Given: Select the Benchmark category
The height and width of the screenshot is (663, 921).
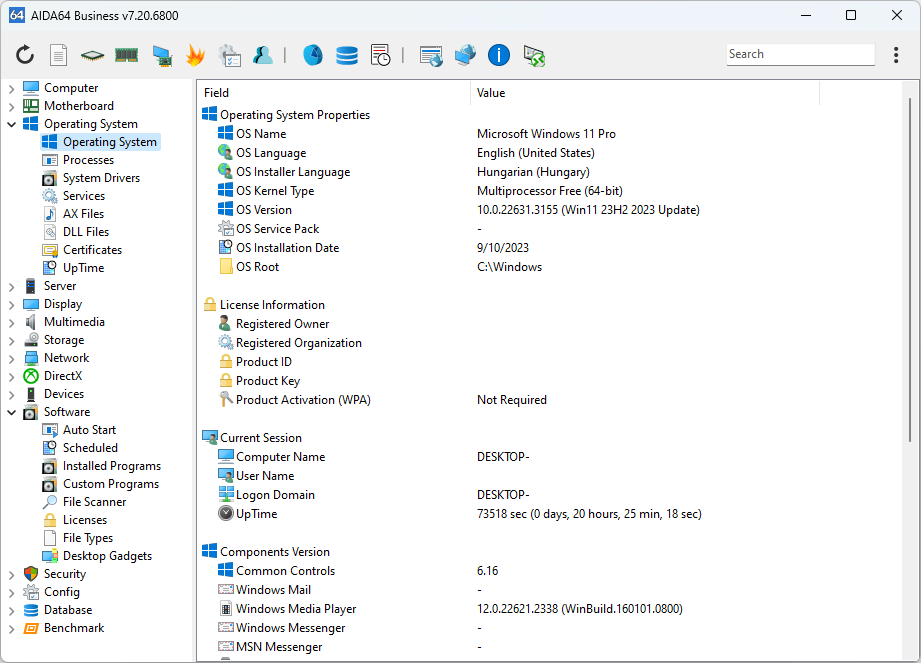Looking at the screenshot, I should 70,627.
